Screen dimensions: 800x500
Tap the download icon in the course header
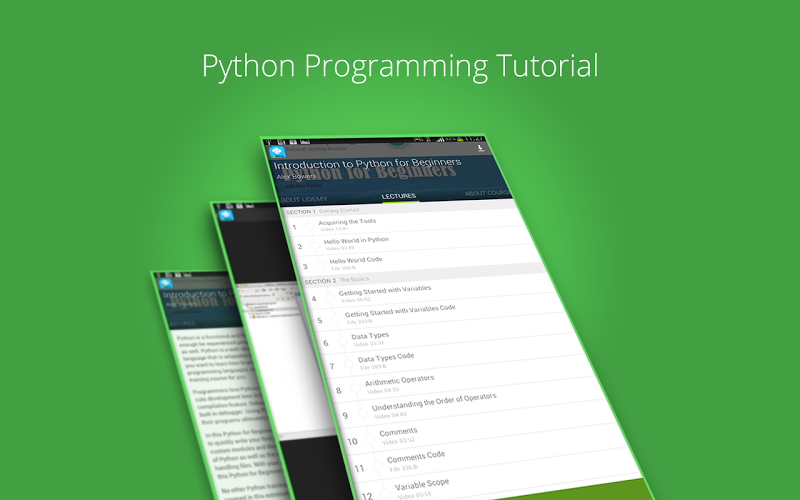point(480,148)
